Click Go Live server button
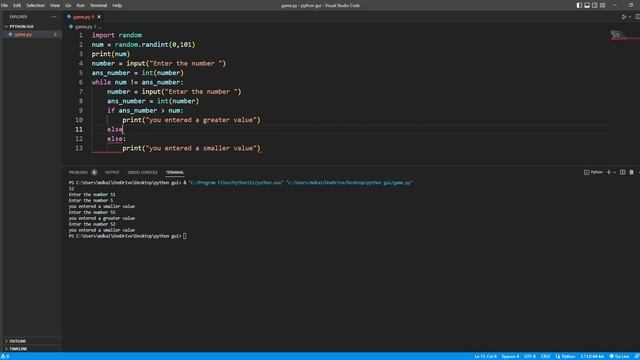 [x=619, y=356]
